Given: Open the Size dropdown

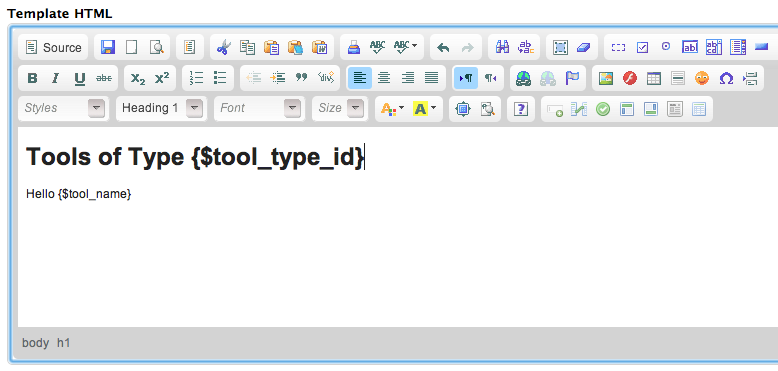Looking at the screenshot, I should point(339,108).
